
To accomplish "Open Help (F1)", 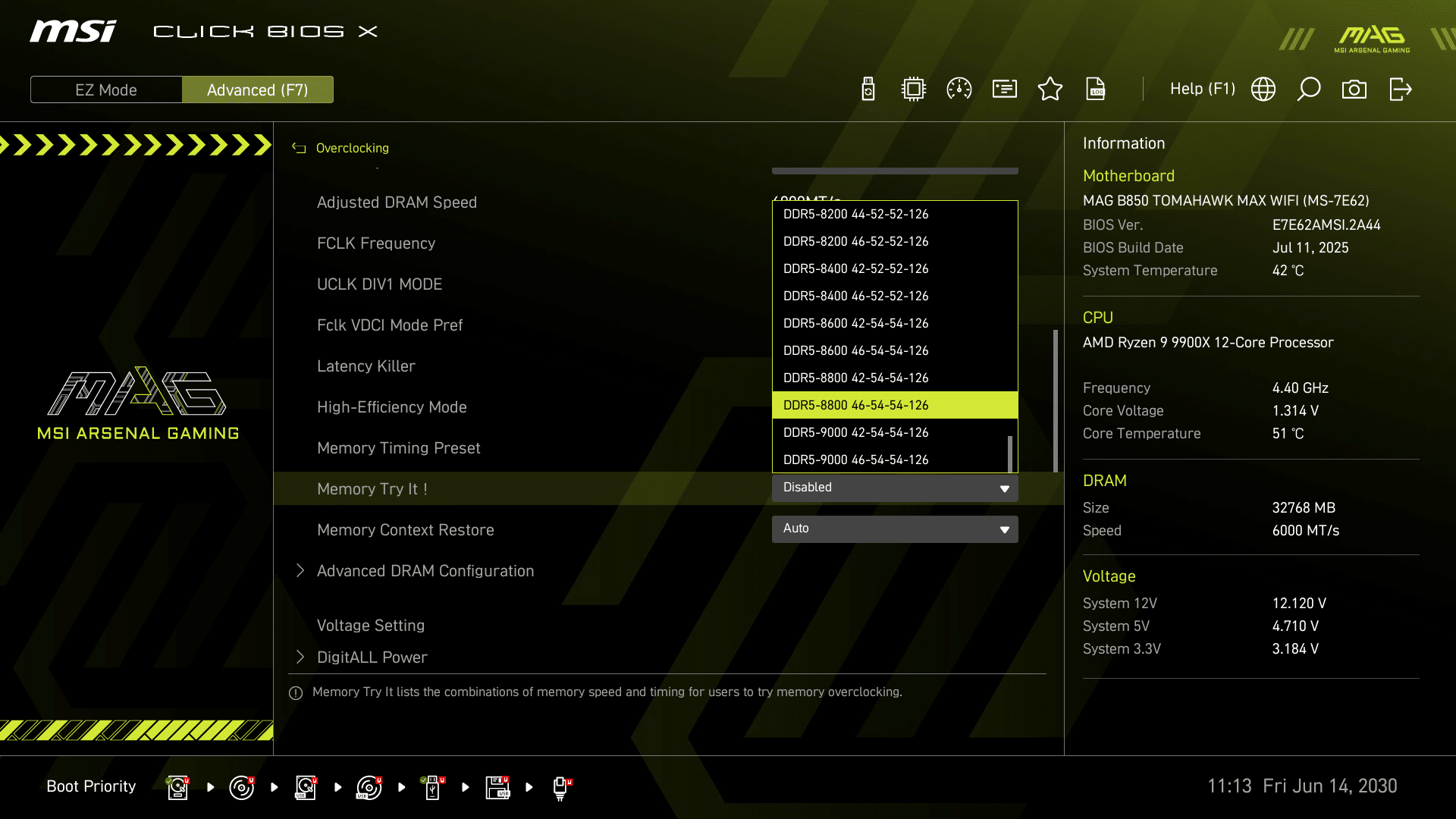I will [1202, 89].
